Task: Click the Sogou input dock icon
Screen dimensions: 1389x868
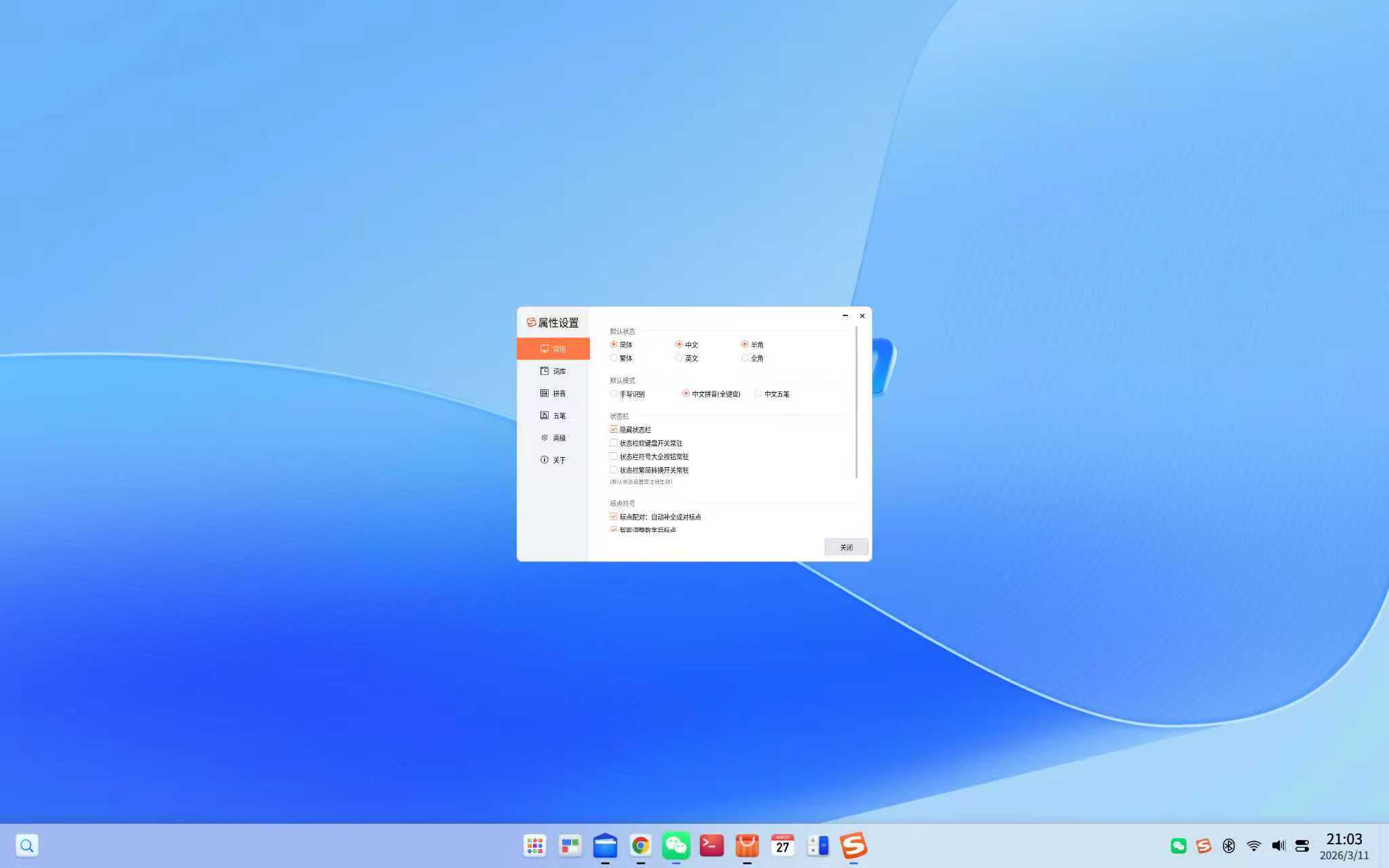Action: 854,846
